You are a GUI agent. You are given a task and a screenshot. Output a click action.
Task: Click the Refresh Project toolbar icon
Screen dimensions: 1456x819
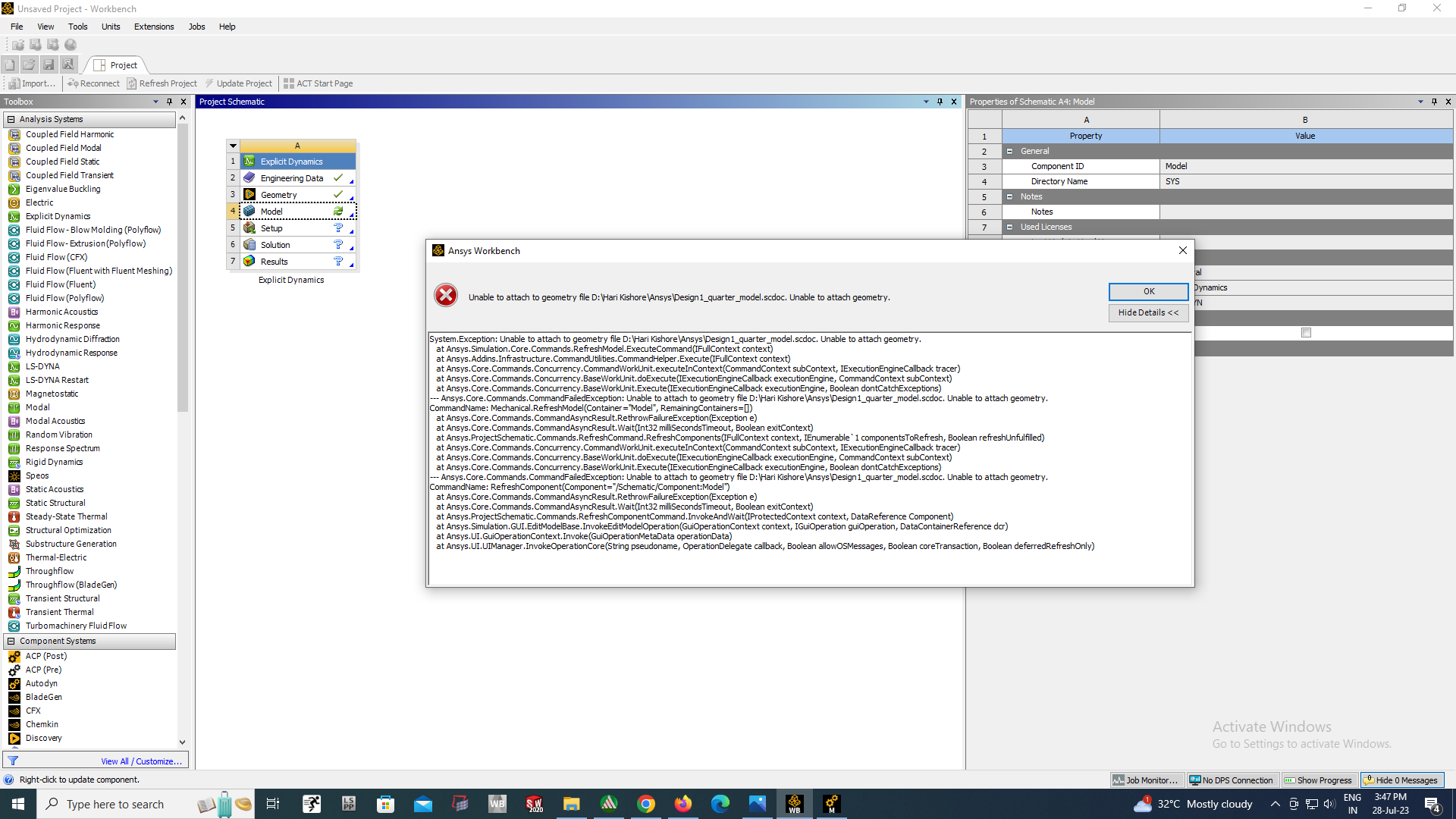(x=132, y=83)
